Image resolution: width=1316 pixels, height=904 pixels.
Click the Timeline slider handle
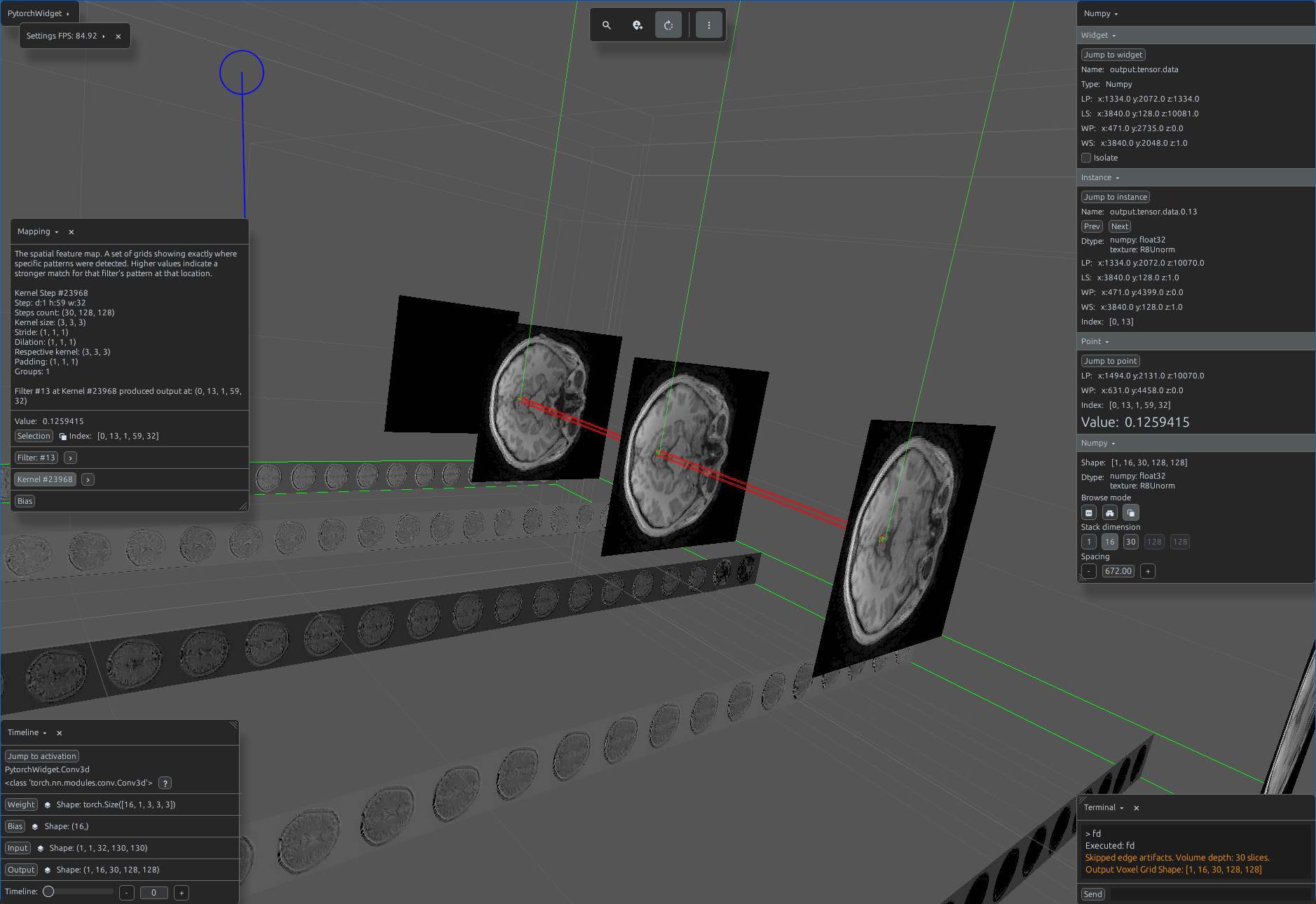click(48, 892)
